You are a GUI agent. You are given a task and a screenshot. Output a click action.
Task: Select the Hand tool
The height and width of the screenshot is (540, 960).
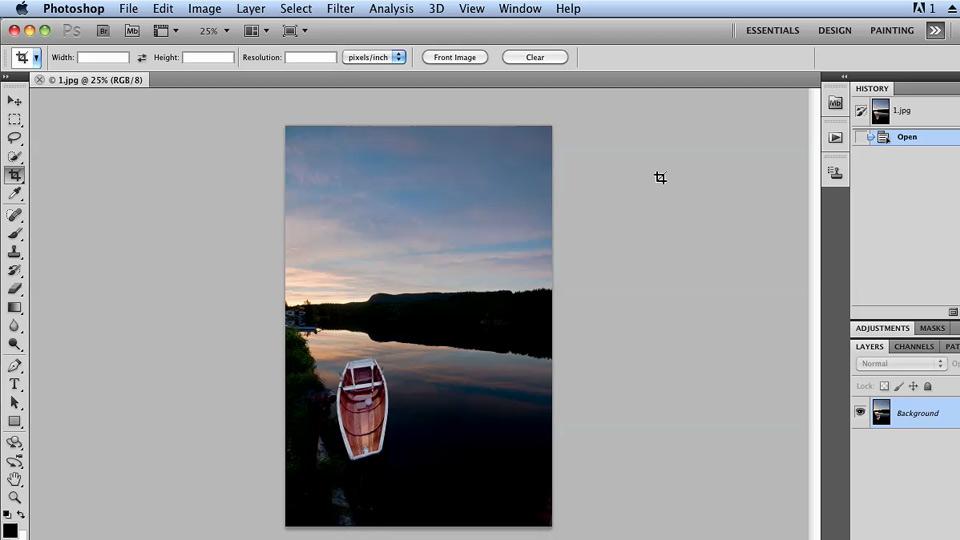(x=14, y=479)
